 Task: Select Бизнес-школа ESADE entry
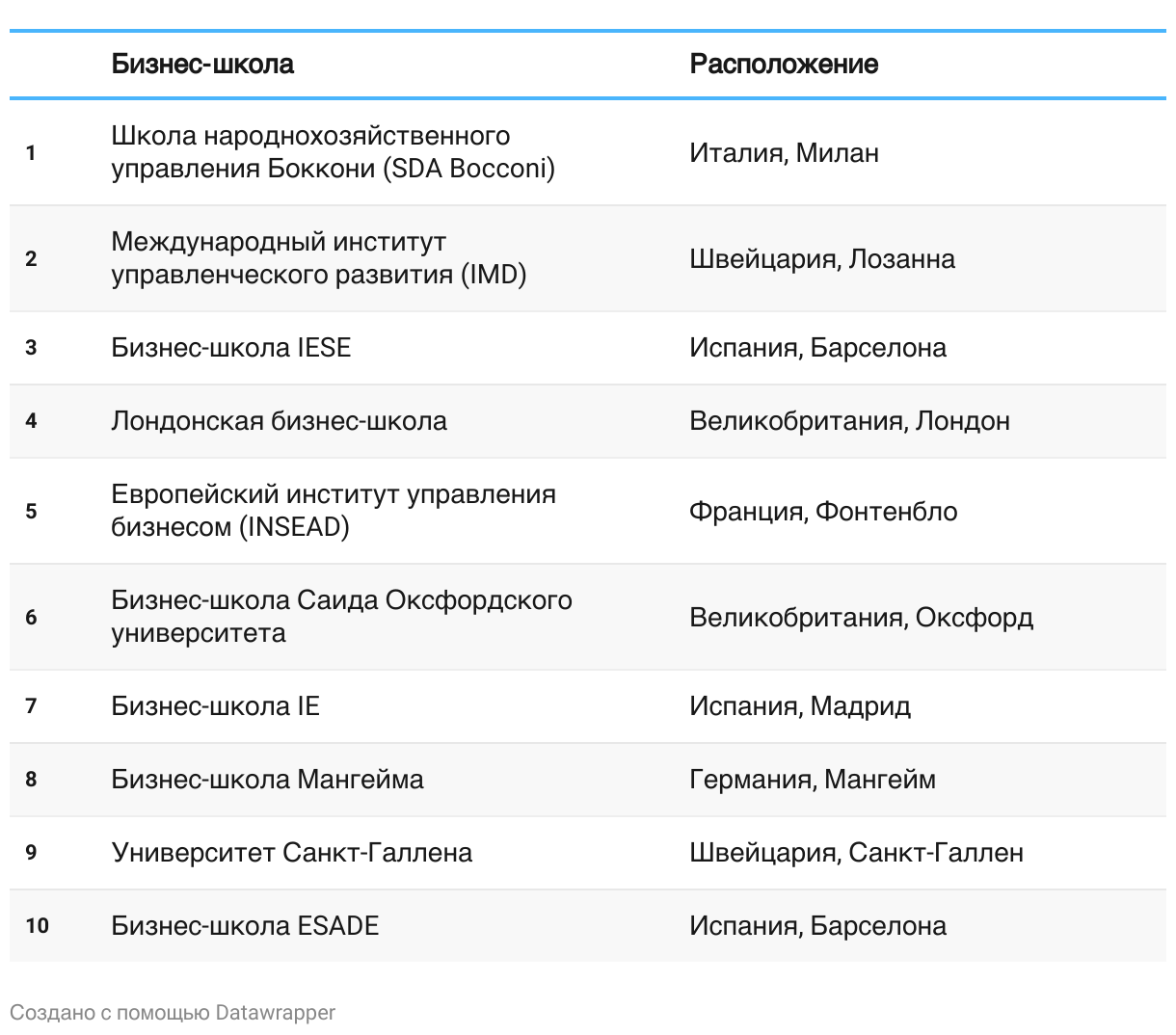point(245,925)
